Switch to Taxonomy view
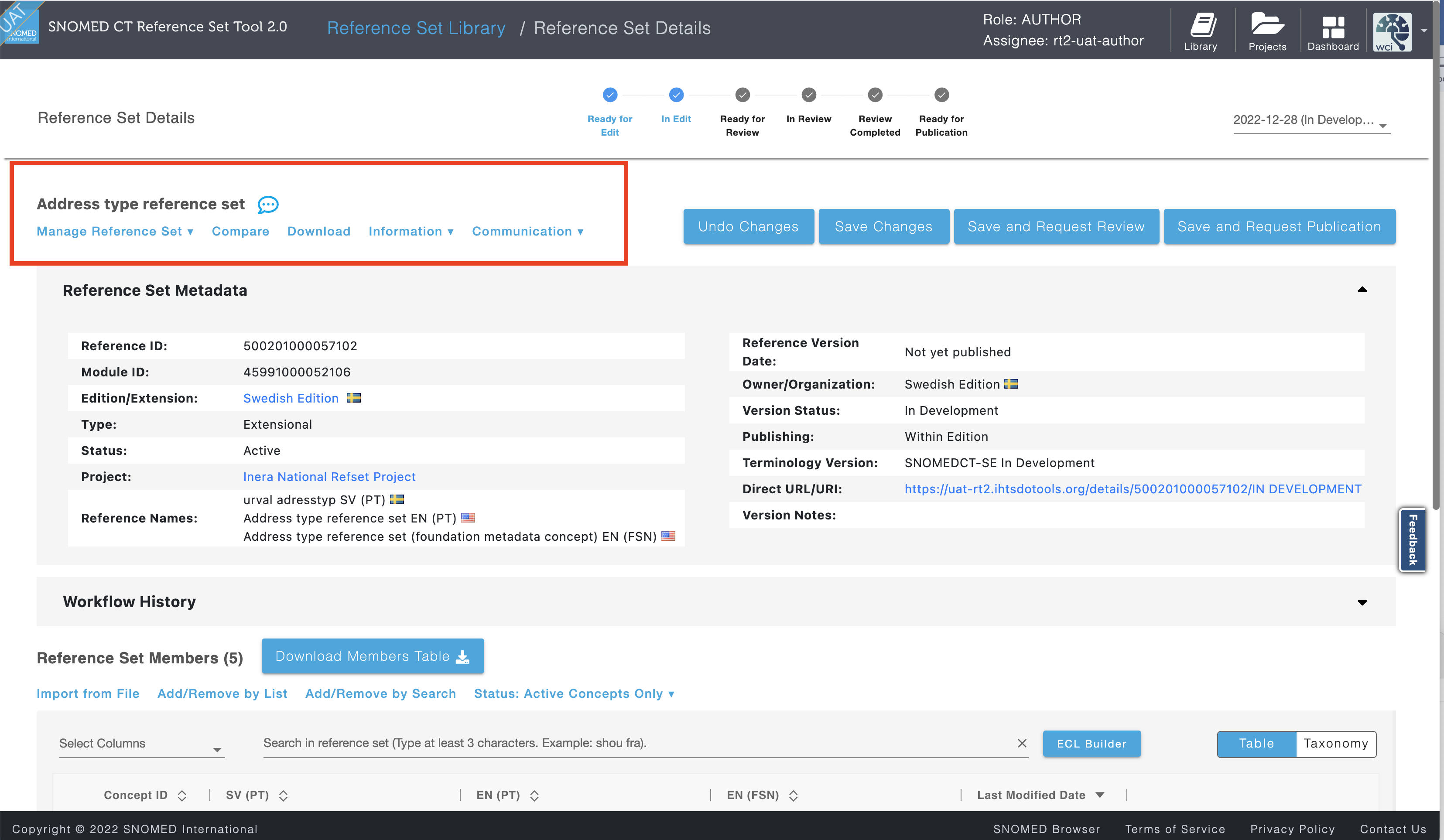Image resolution: width=1444 pixels, height=840 pixels. pos(1336,744)
